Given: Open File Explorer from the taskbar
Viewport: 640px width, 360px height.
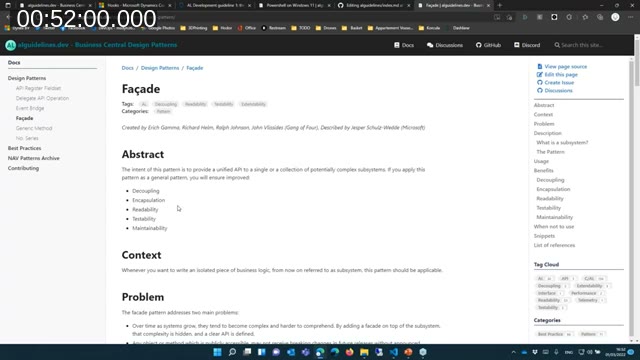Looking at the screenshot, I should [364, 352].
